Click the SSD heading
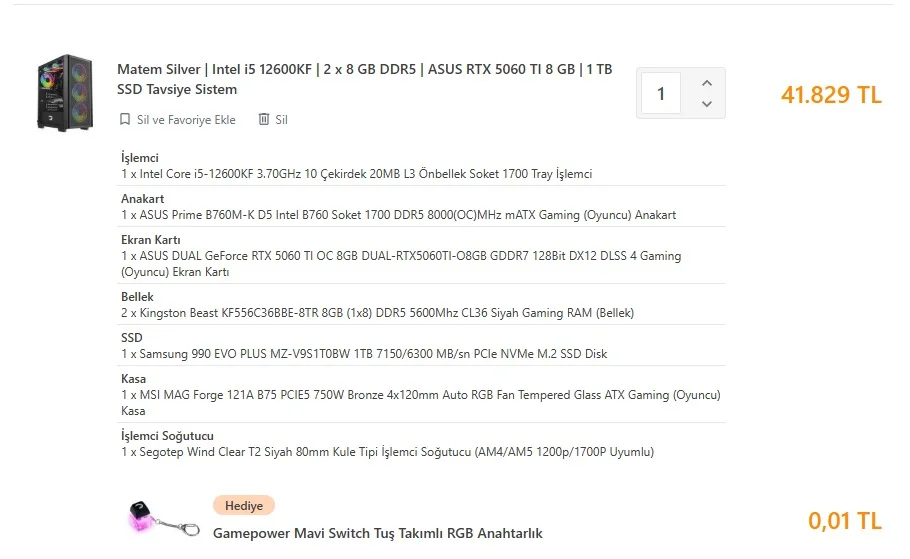 tap(132, 337)
